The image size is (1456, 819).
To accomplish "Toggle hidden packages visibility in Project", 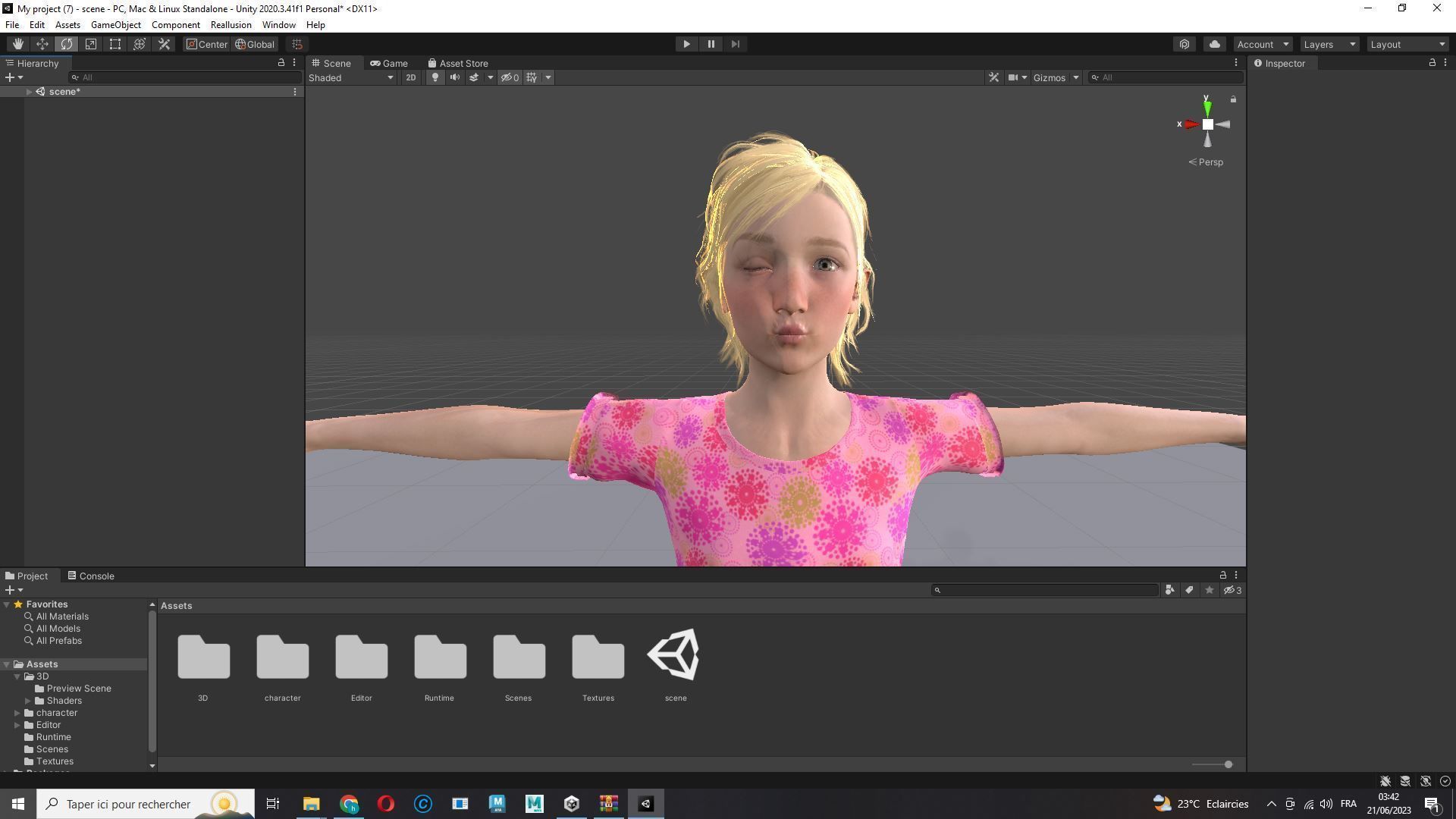I will point(1232,590).
